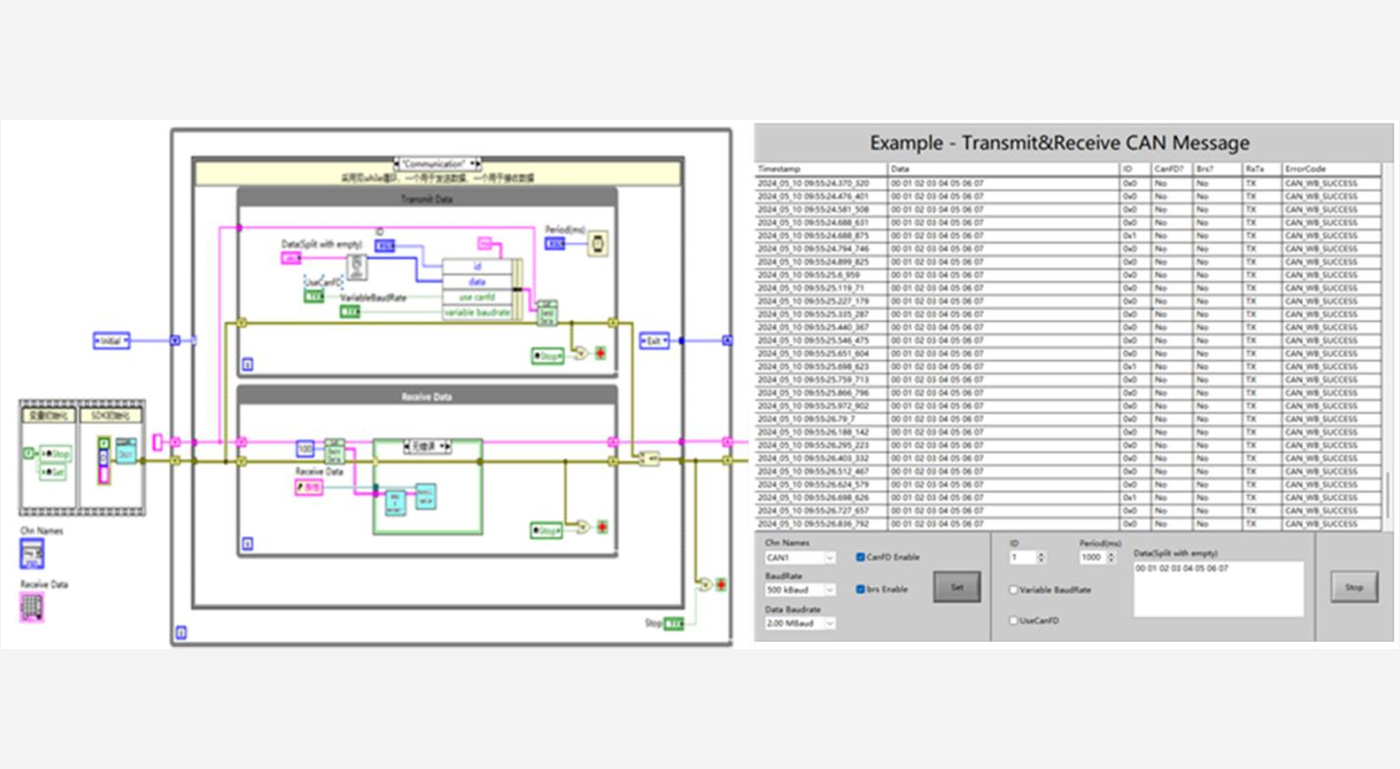Click the 100 numeric constant in Receive loop

(305, 449)
